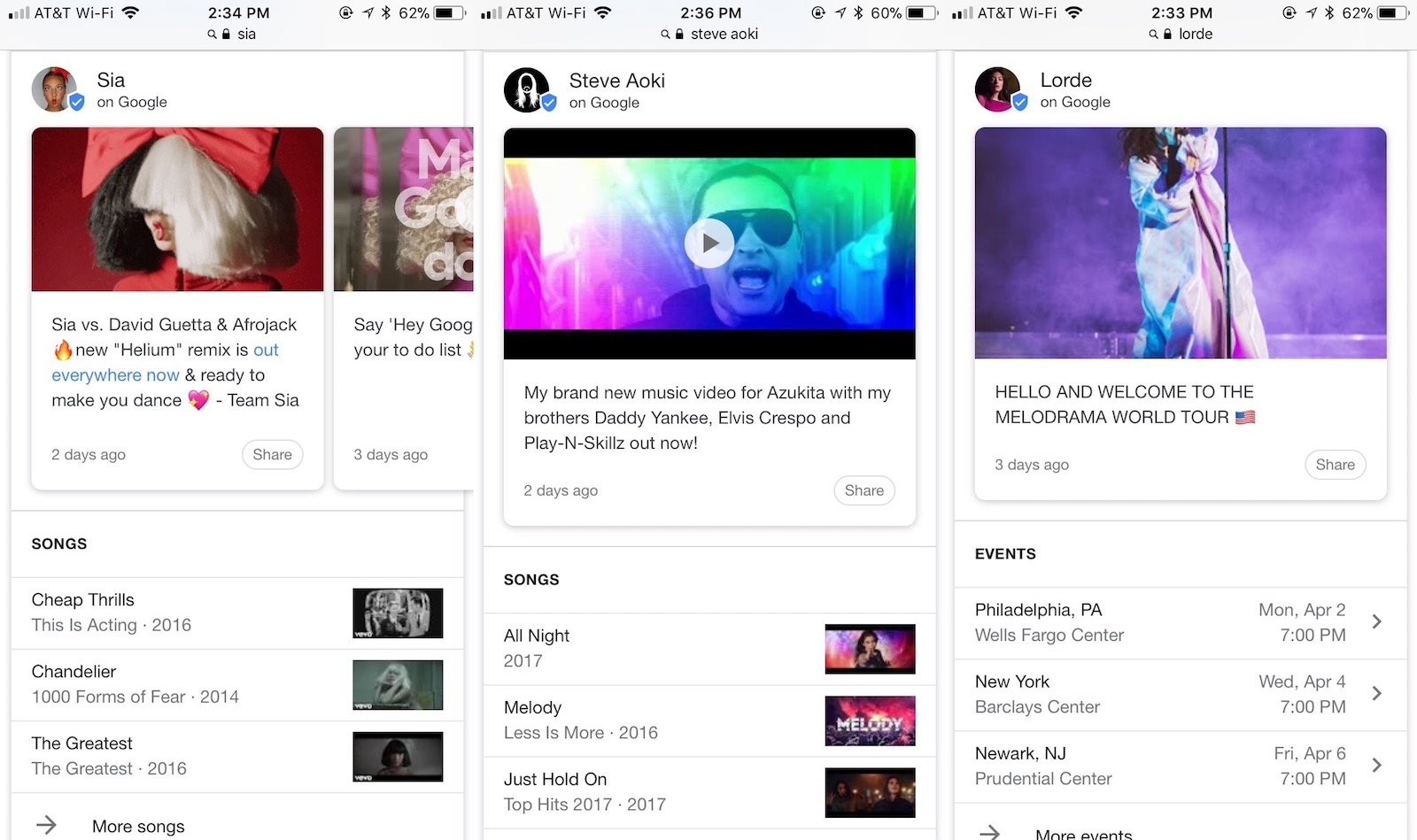The height and width of the screenshot is (840, 1417).
Task: Tap Lorde's verified profile avatar
Action: [999, 89]
